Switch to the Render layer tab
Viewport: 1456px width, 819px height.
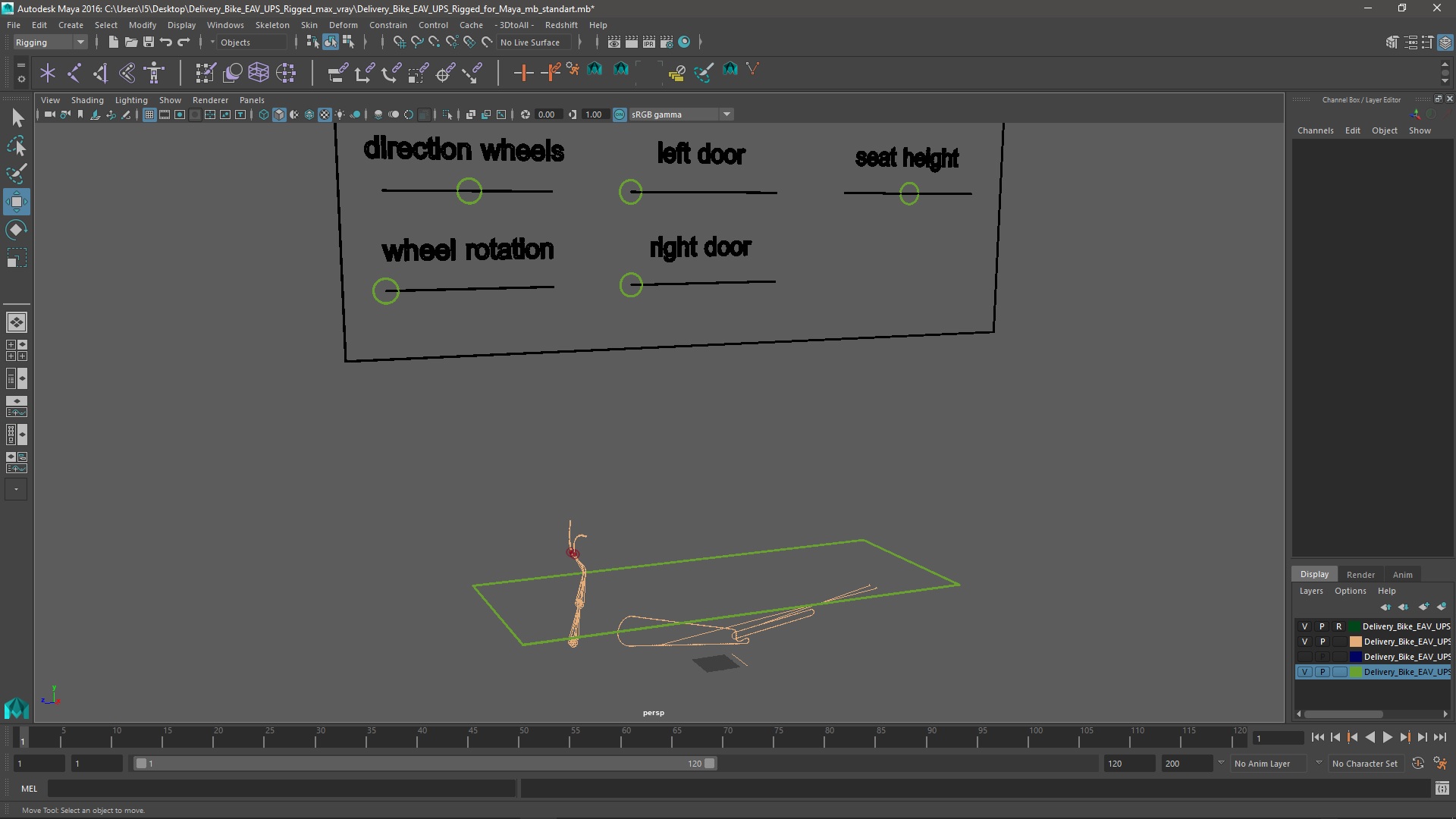click(x=1360, y=574)
